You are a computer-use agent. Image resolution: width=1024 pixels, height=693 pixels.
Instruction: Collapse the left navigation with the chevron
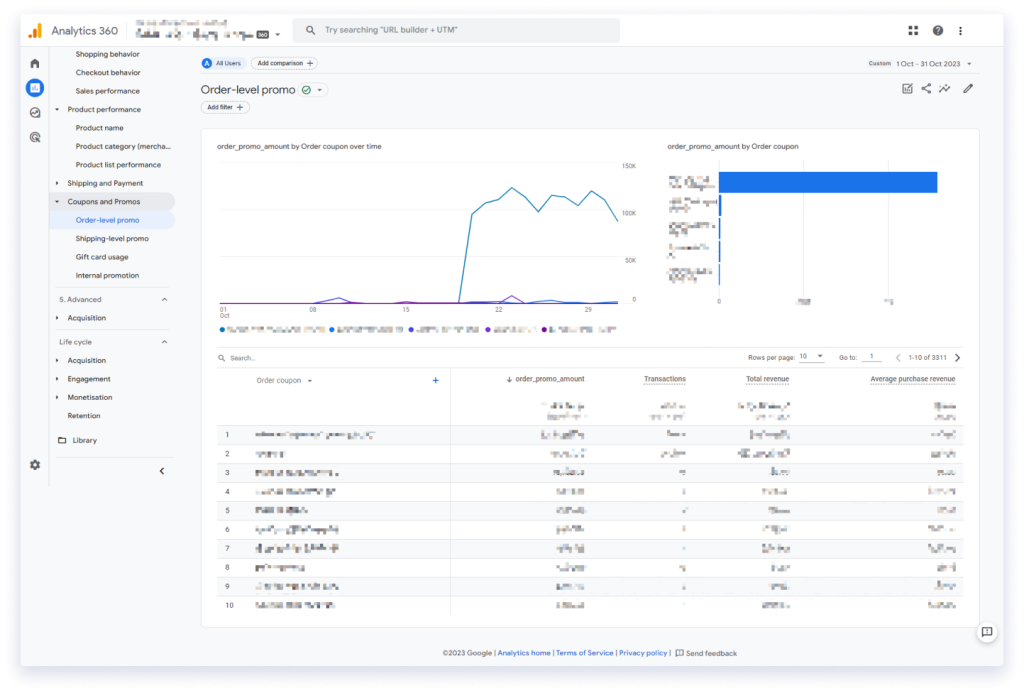[x=162, y=470]
